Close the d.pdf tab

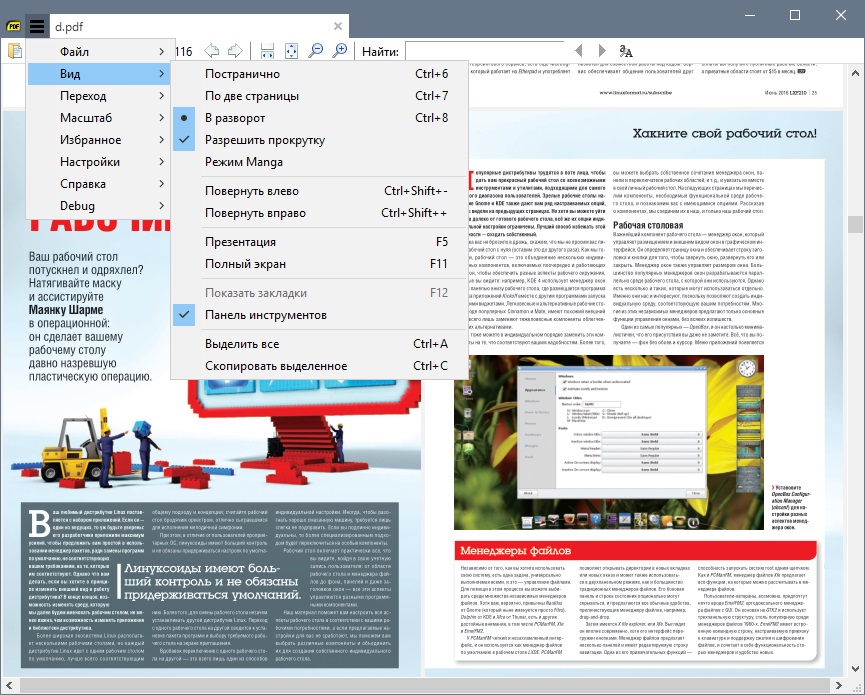[x=339, y=26]
